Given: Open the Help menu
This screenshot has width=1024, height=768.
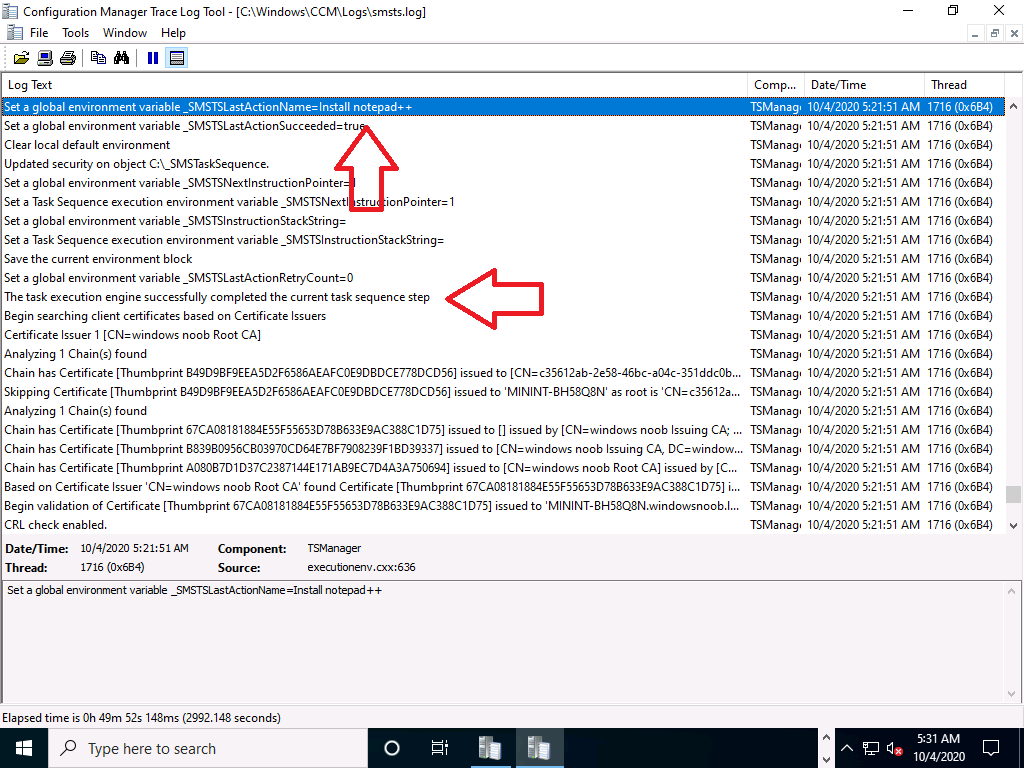Looking at the screenshot, I should click(x=174, y=33).
